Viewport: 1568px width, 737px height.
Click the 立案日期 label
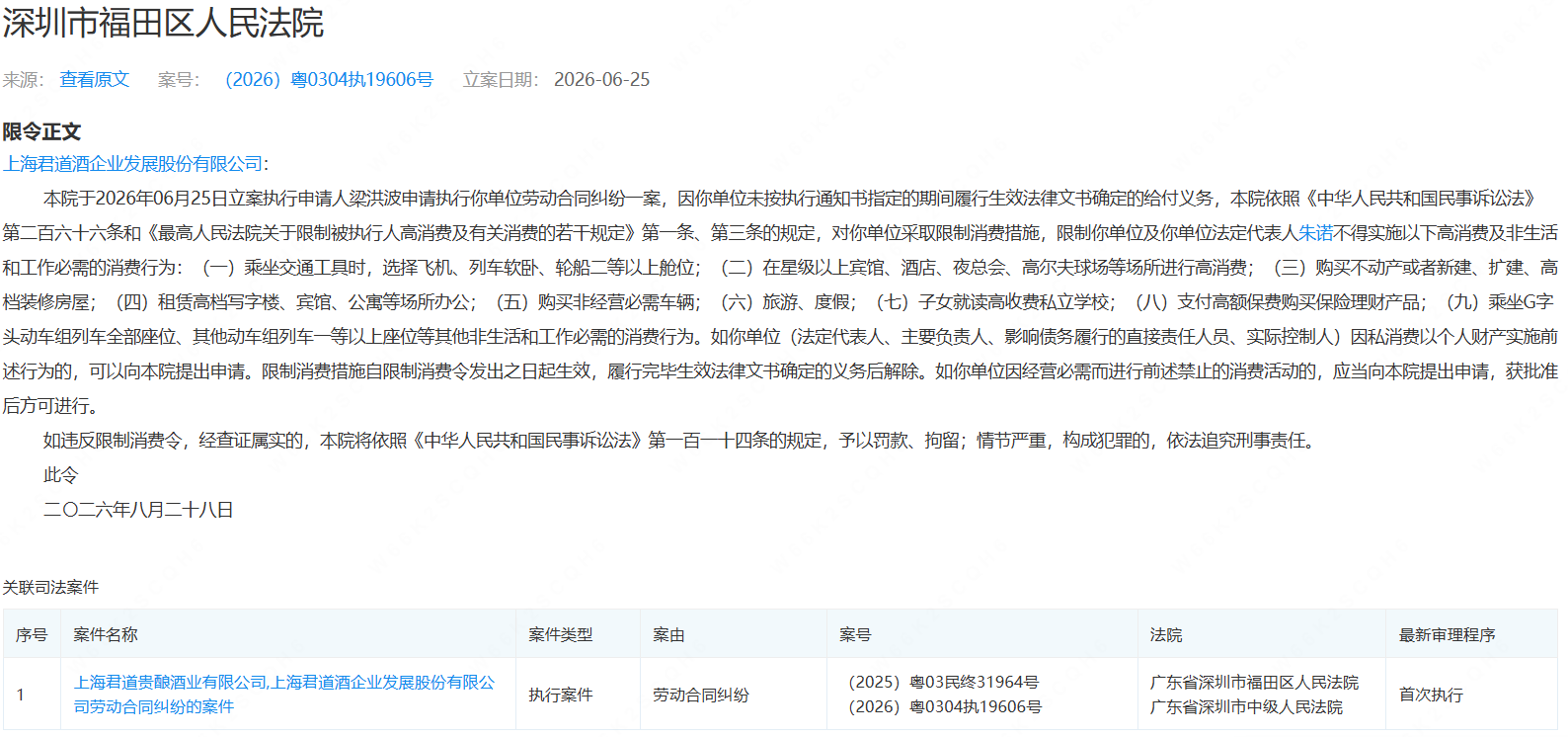tap(501, 80)
